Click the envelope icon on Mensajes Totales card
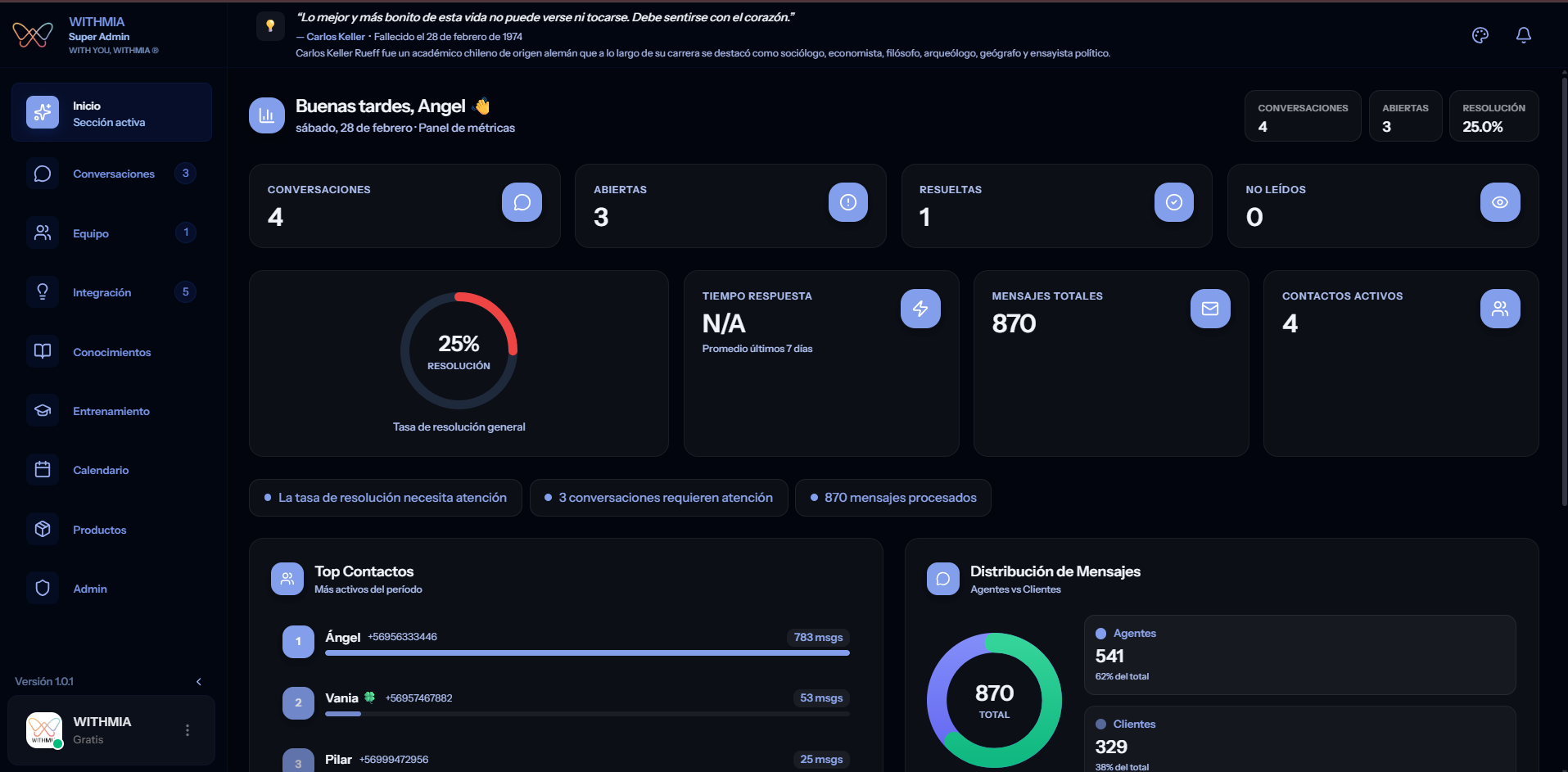 1210,309
